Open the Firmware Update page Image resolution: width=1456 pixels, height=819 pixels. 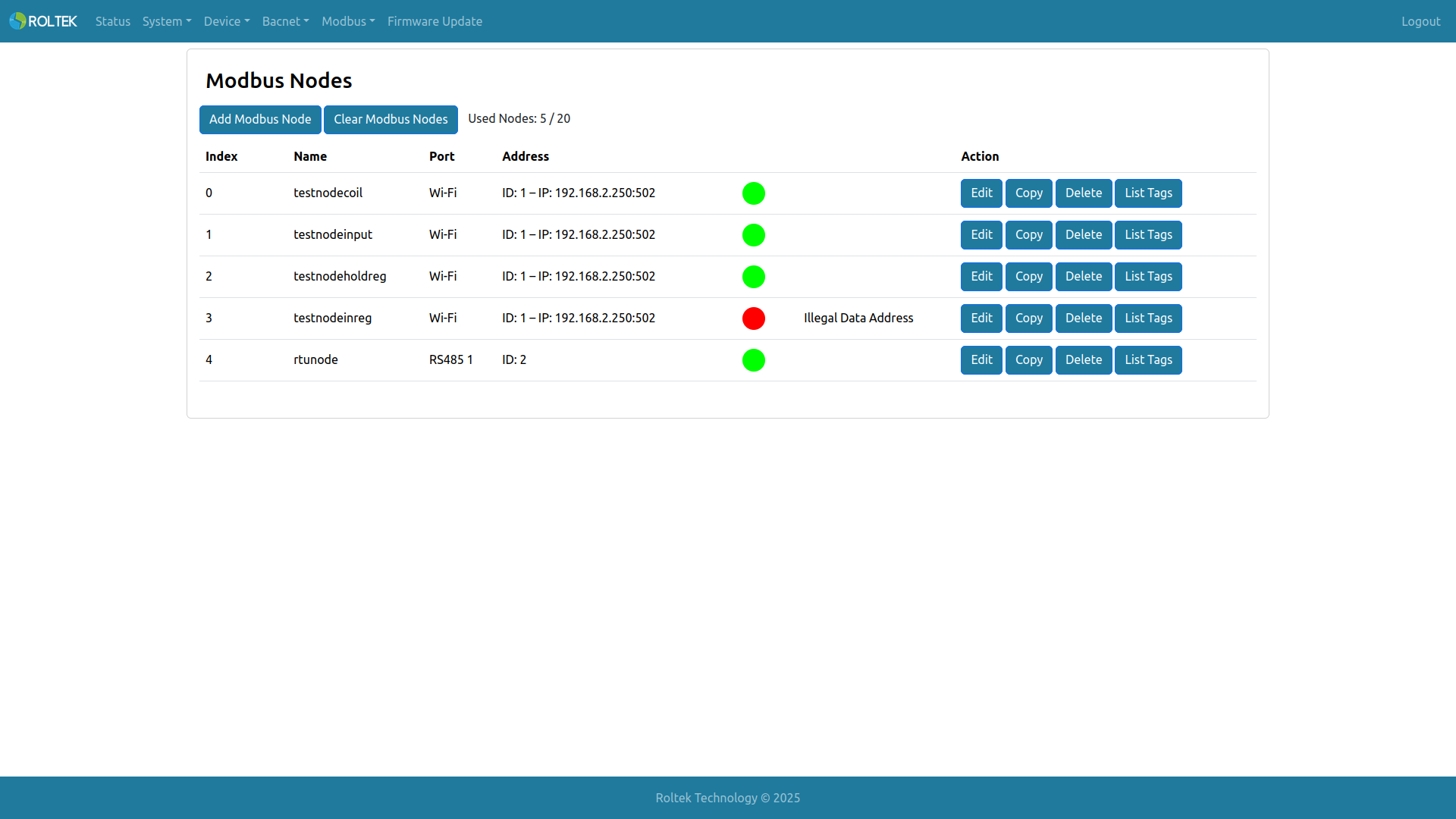pos(435,21)
